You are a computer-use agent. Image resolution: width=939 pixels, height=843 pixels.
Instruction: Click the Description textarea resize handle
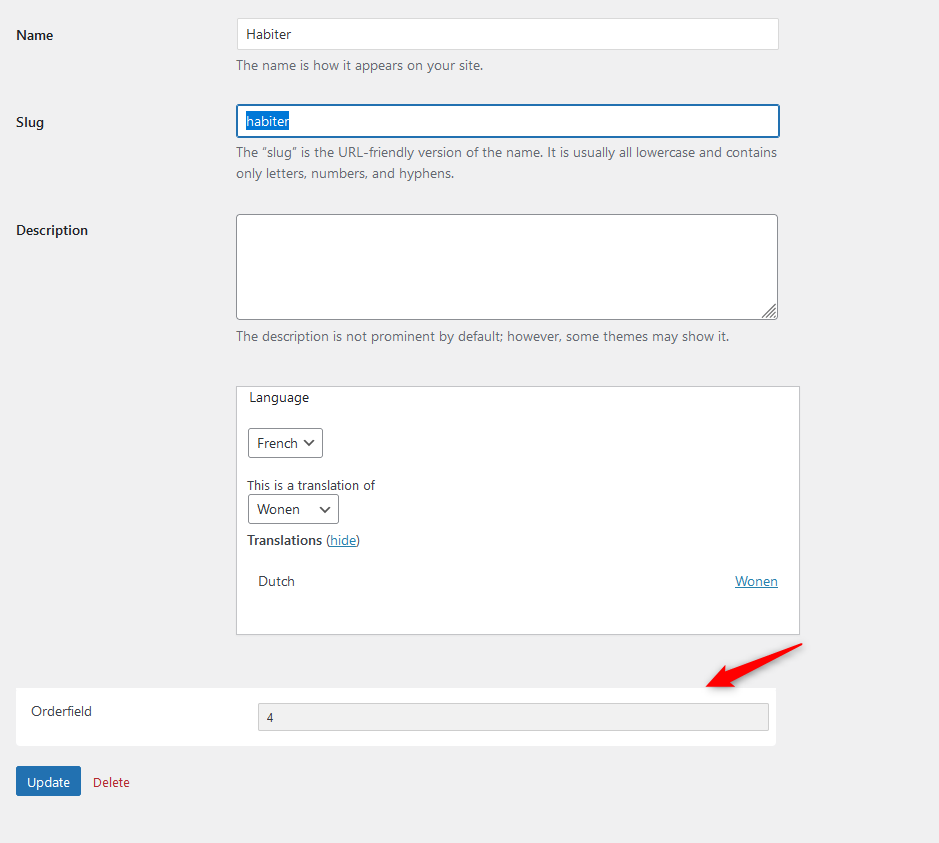coord(770,311)
